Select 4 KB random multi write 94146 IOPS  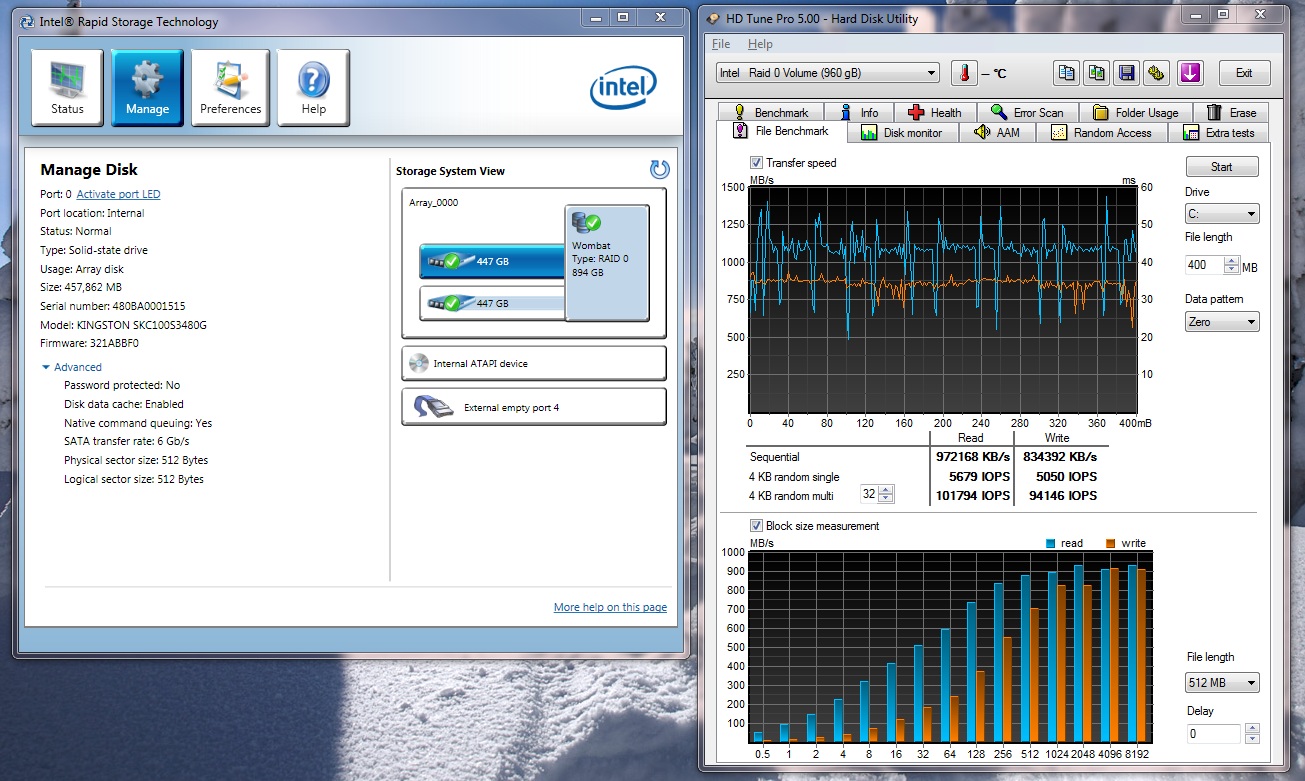pos(1061,495)
